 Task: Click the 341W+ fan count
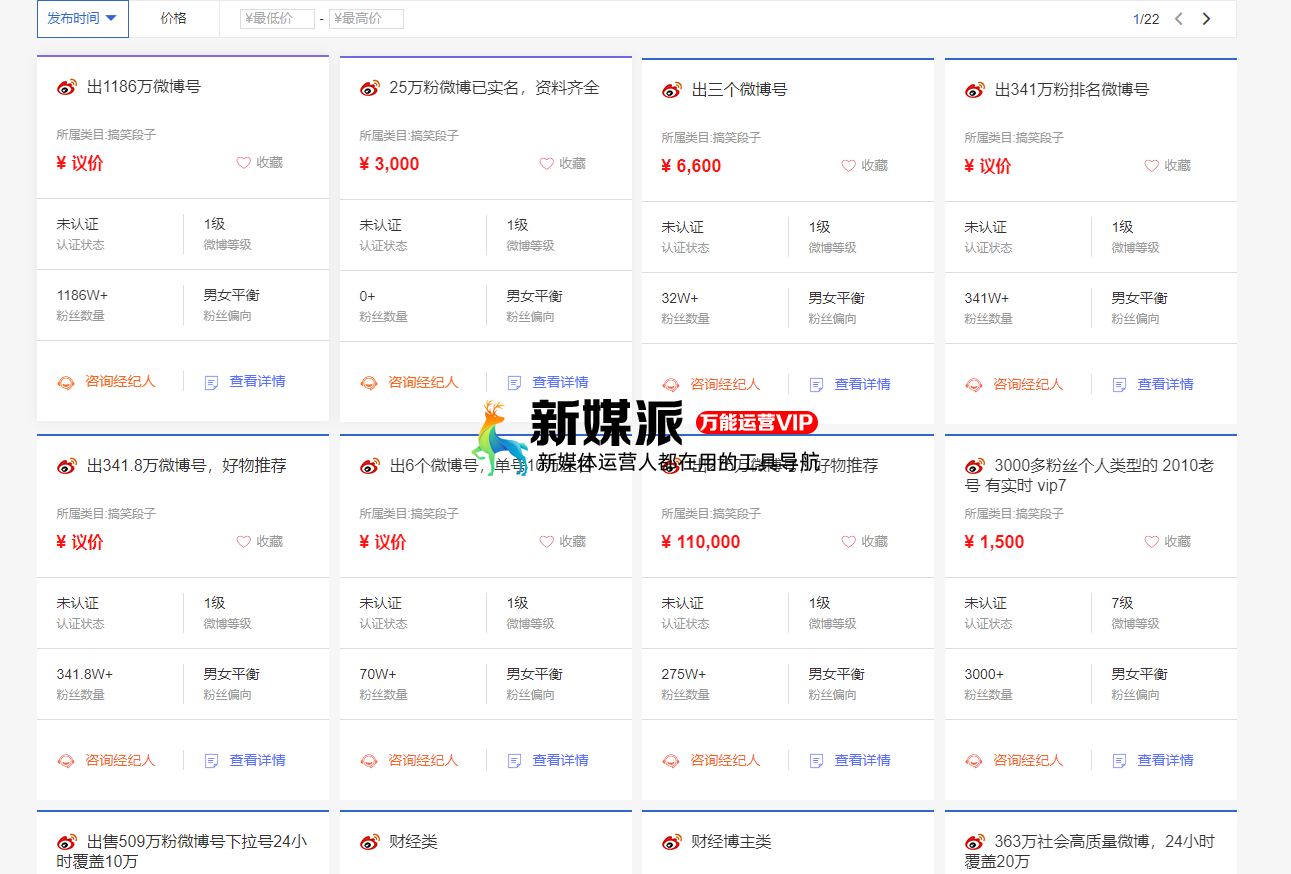pyautogui.click(x=987, y=299)
